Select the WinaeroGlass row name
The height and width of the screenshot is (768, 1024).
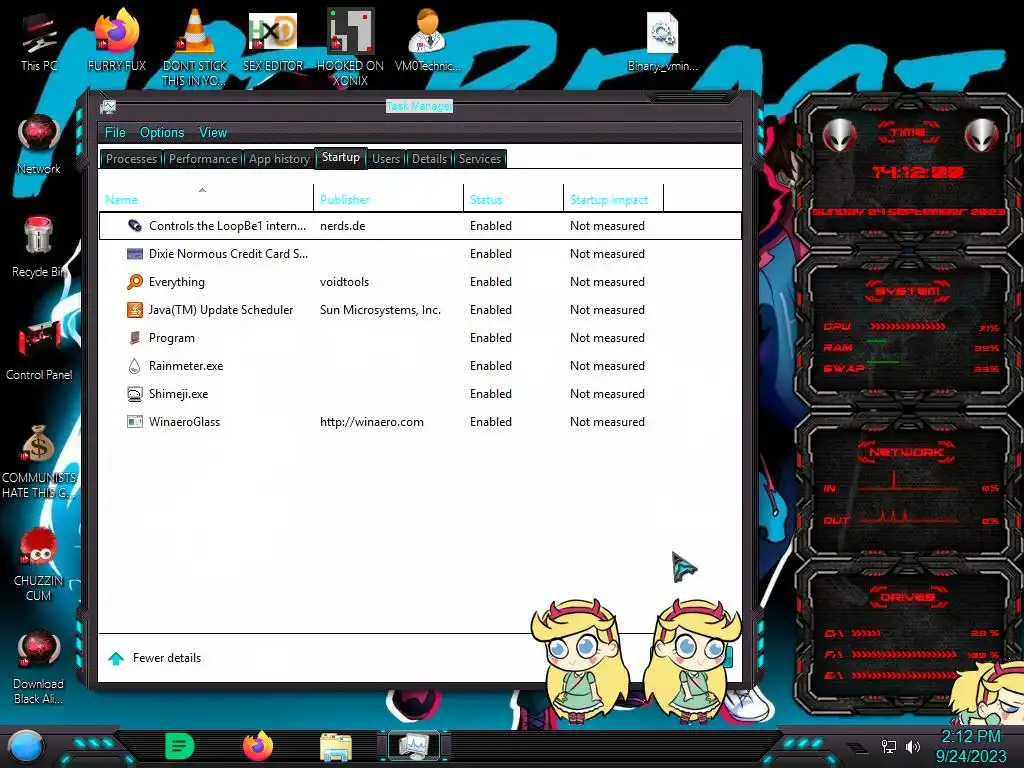click(x=184, y=422)
